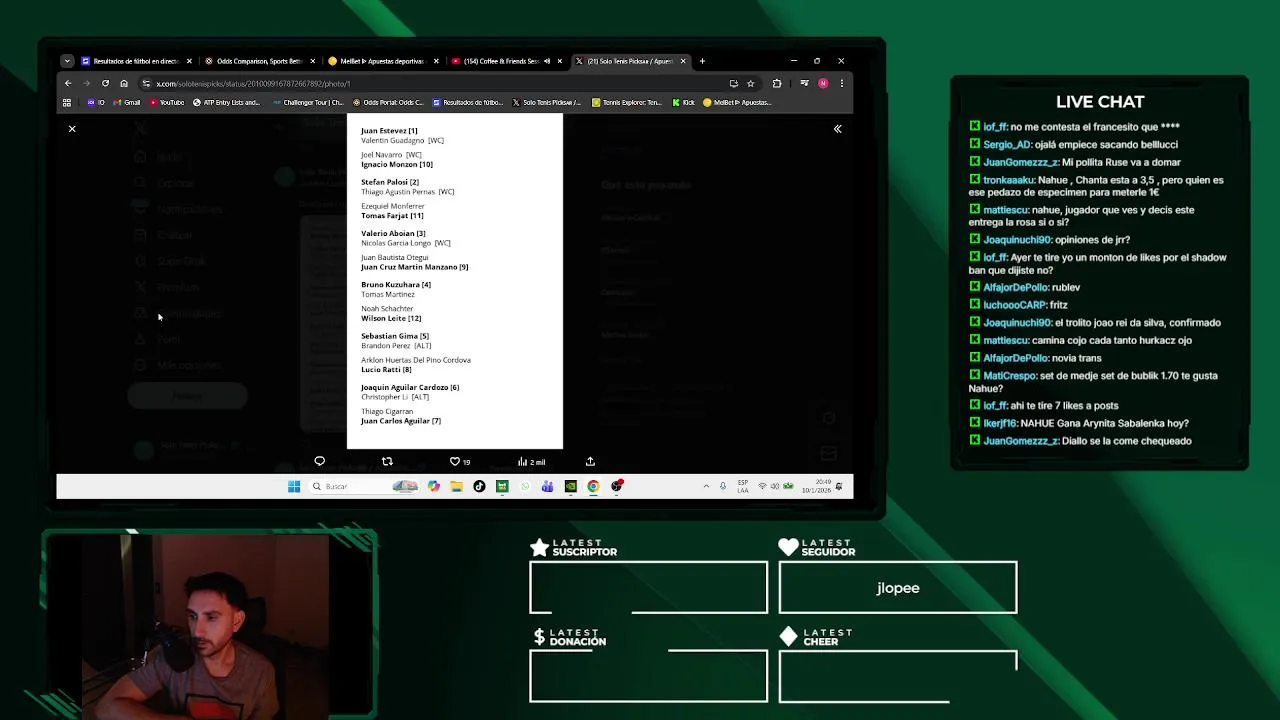Open the Kick bookmark

[x=684, y=102]
